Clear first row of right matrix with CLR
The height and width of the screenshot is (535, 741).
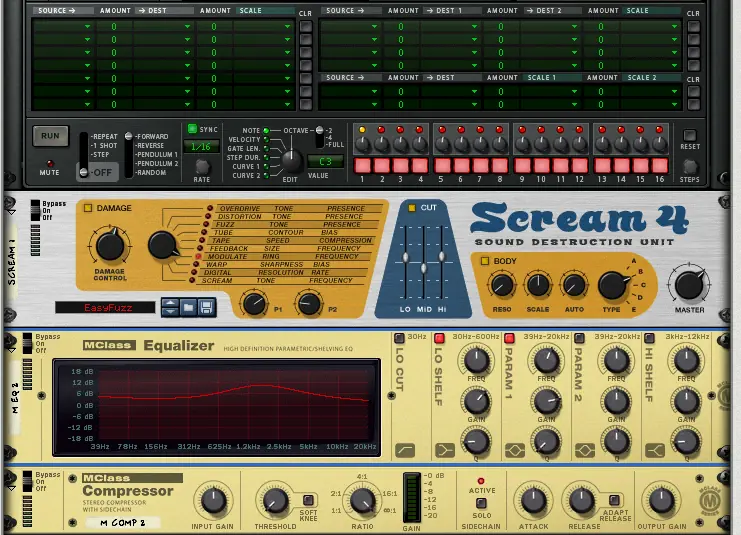pyautogui.click(x=693, y=26)
